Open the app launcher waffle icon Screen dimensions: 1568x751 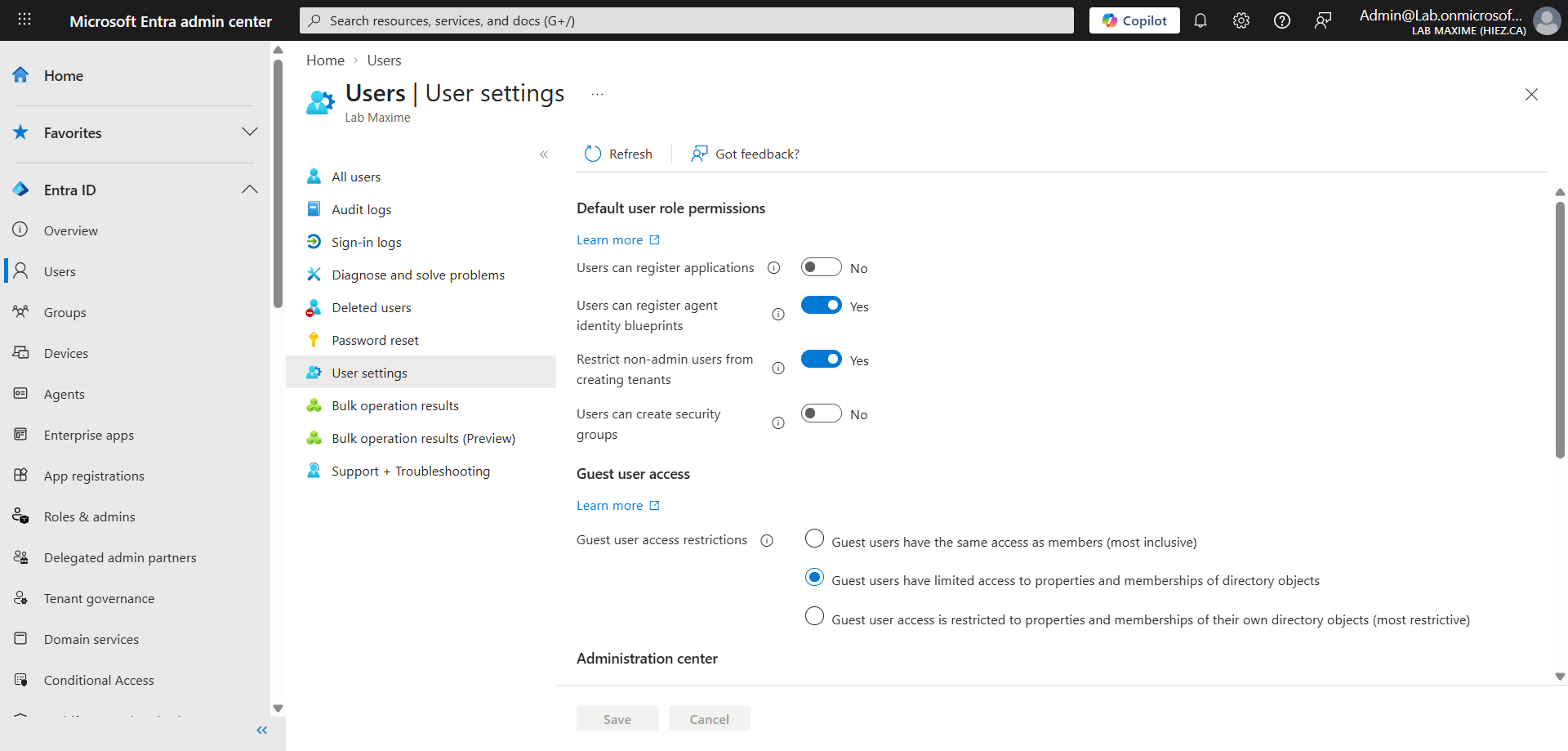pos(24,20)
